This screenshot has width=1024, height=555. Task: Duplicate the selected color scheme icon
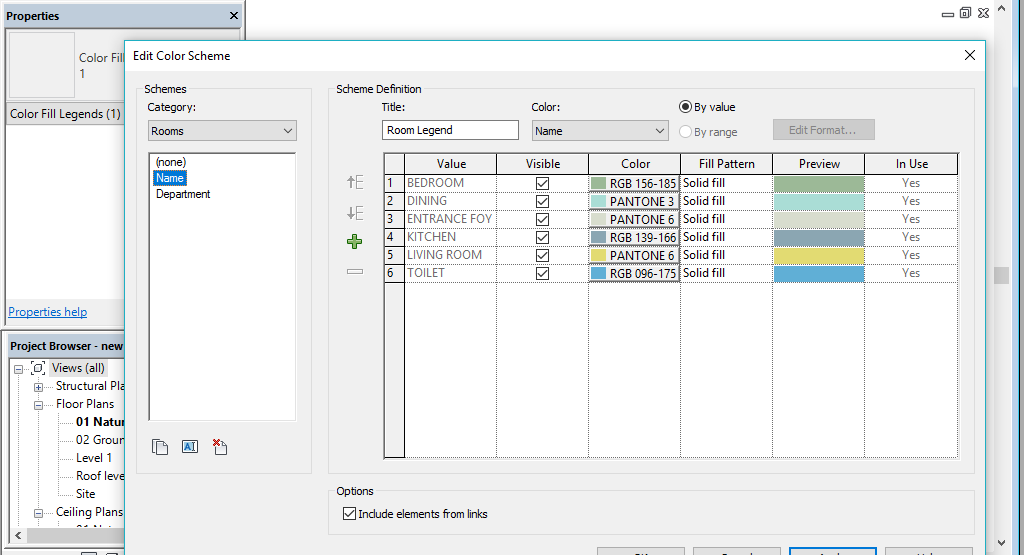160,447
